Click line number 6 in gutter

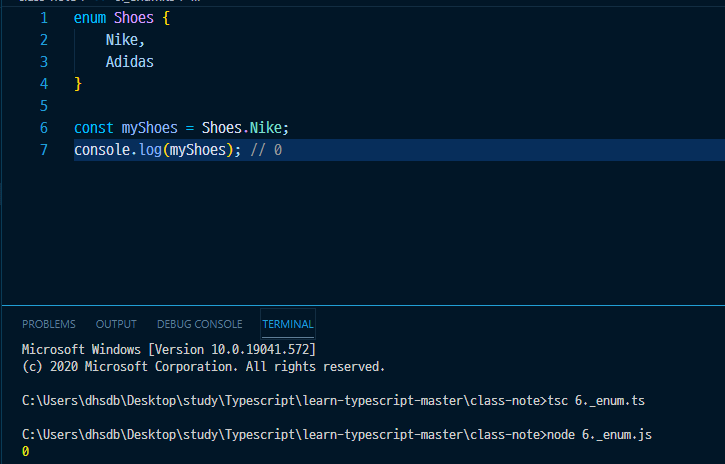point(44,128)
